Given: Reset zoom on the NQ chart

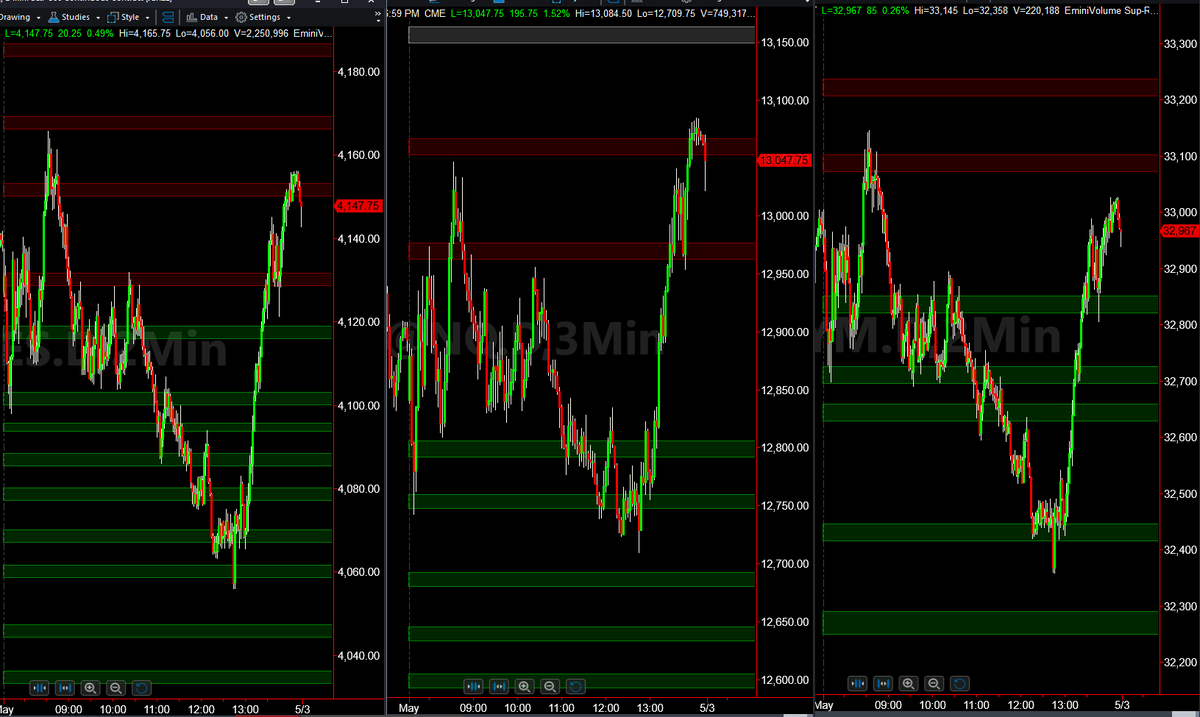Looking at the screenshot, I should point(575,686).
